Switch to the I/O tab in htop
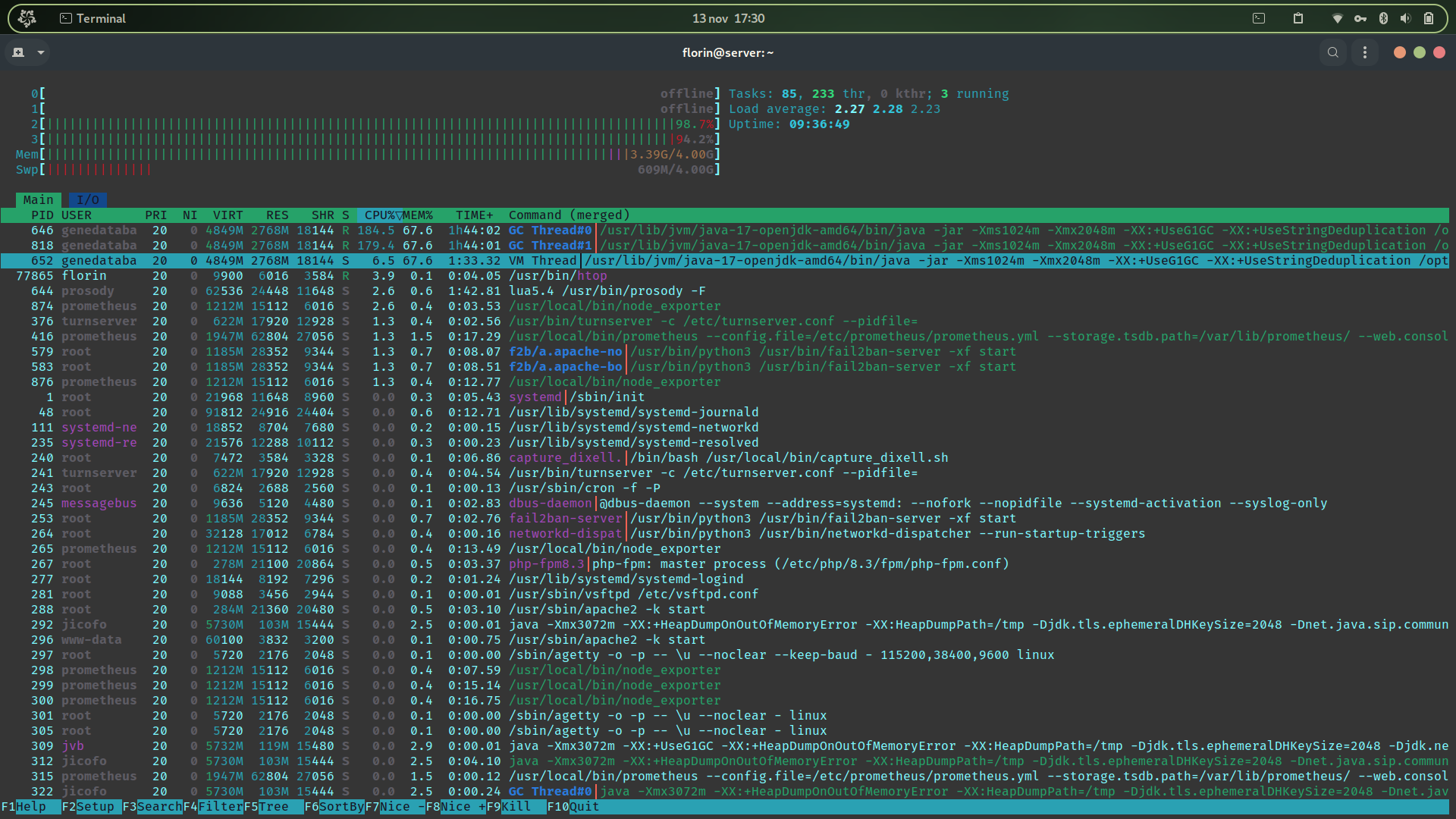The height and width of the screenshot is (819, 1456). [88, 199]
